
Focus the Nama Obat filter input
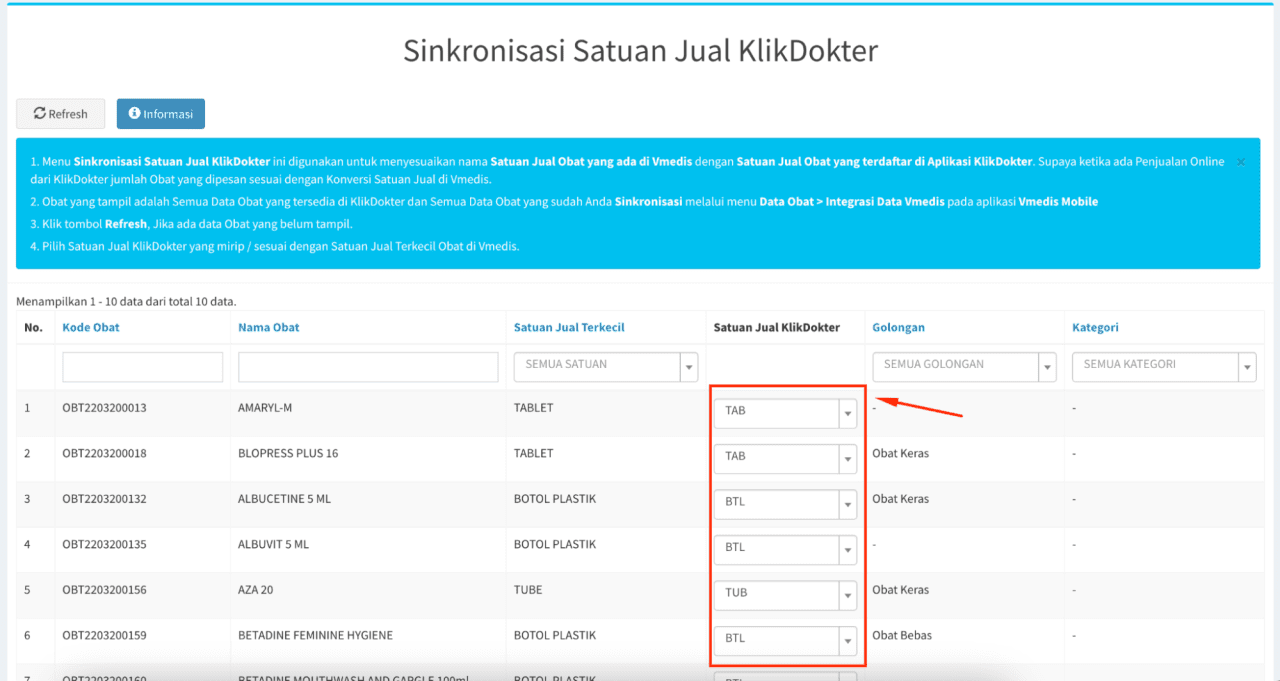(x=368, y=367)
